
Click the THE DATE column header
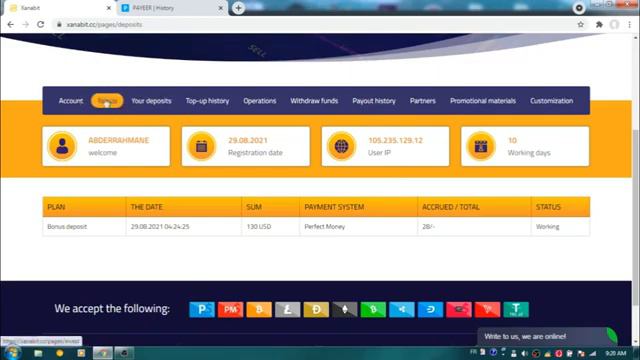(x=184, y=207)
